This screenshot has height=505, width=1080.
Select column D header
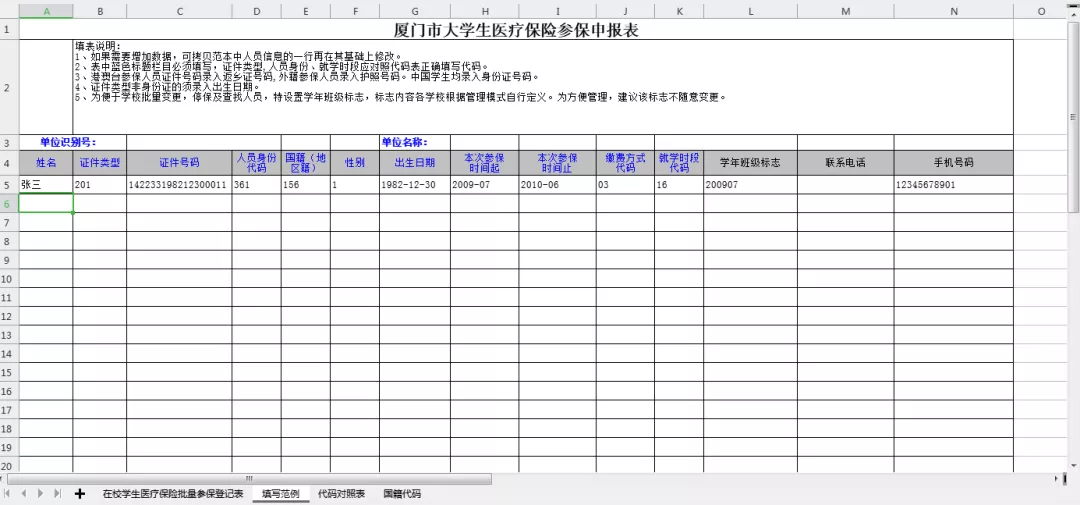[256, 11]
